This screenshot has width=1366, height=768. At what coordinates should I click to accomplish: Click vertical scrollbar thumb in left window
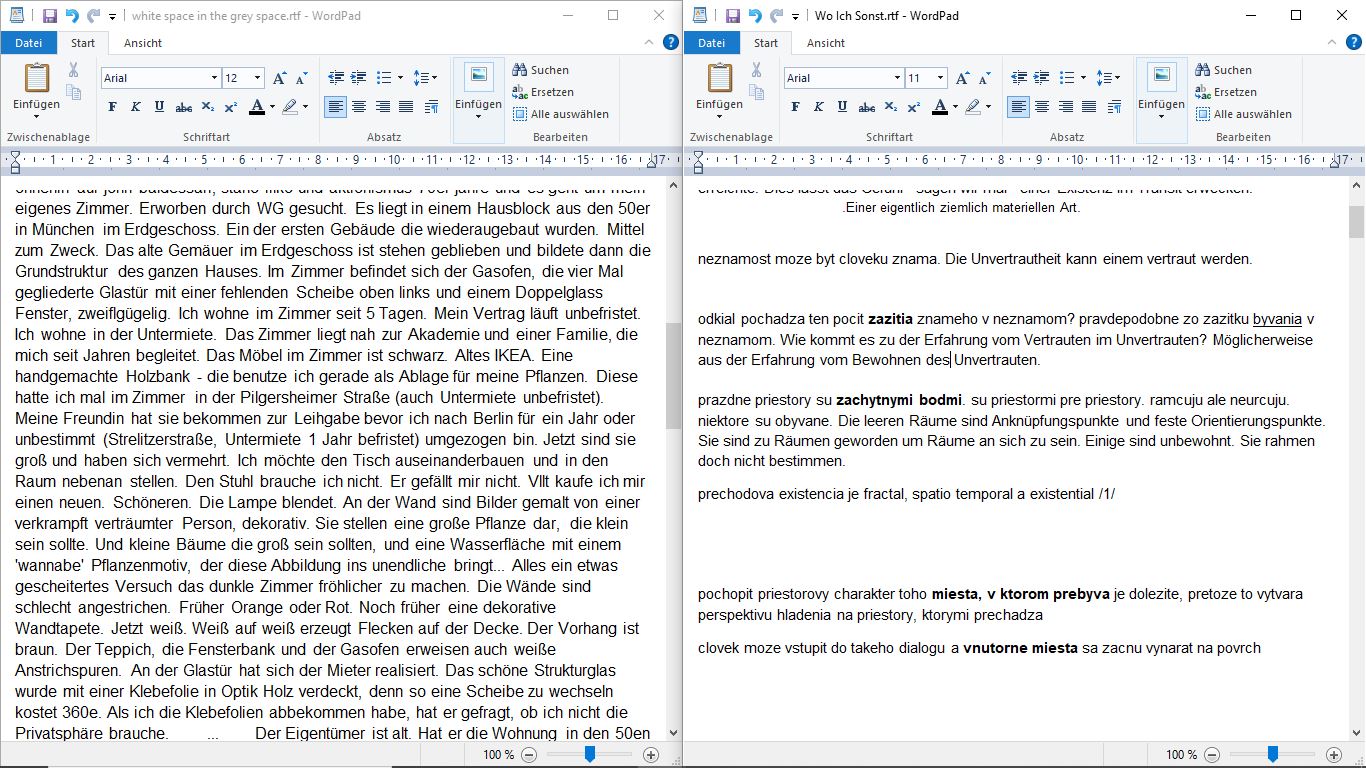point(673,376)
